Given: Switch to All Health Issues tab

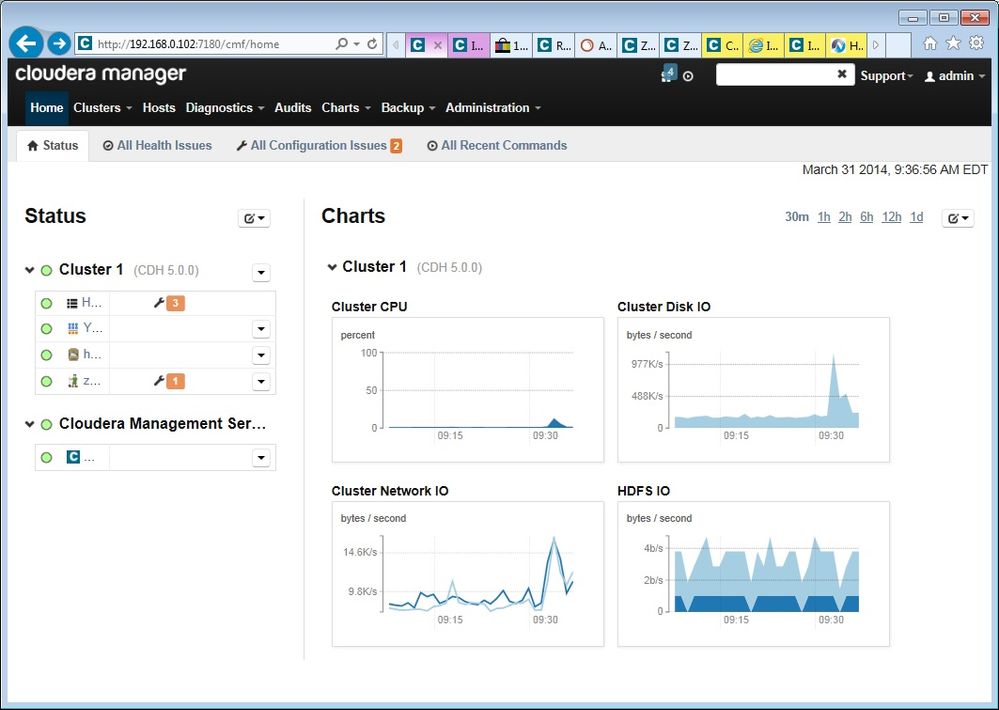Looking at the screenshot, I should click(157, 145).
